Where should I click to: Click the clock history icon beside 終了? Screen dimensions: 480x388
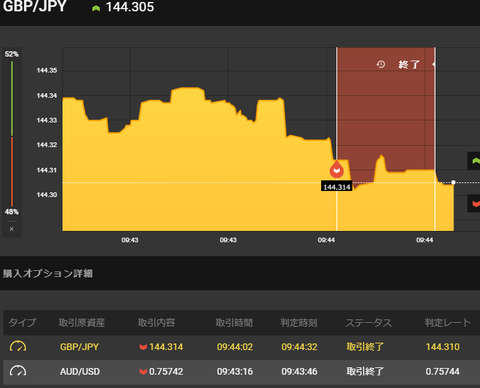click(381, 64)
